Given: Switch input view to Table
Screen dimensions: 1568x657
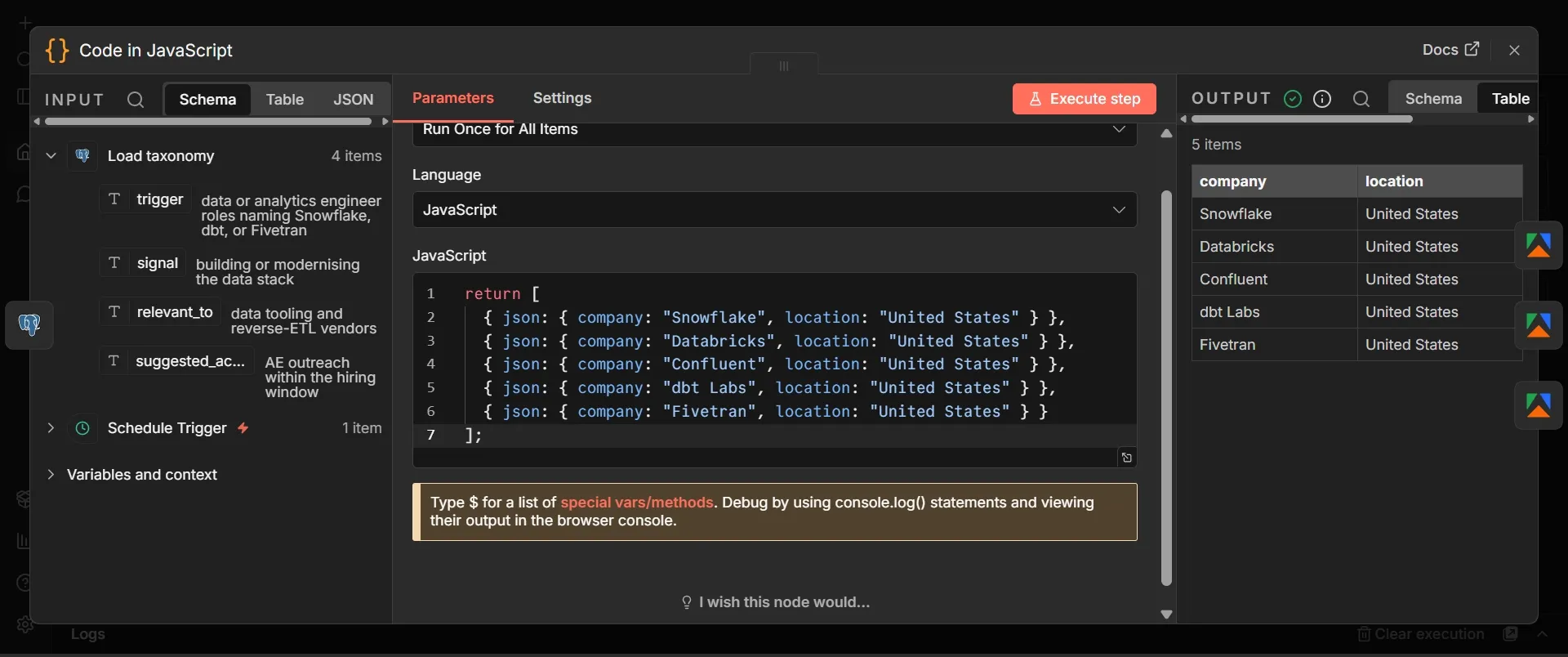Looking at the screenshot, I should point(284,100).
